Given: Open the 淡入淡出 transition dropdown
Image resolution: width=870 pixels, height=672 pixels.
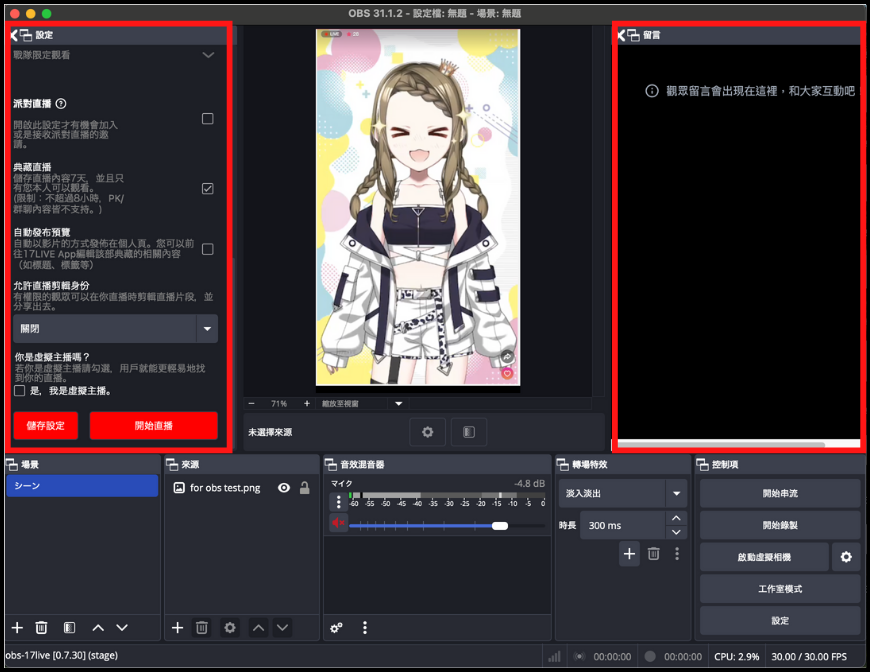Looking at the screenshot, I should point(676,493).
